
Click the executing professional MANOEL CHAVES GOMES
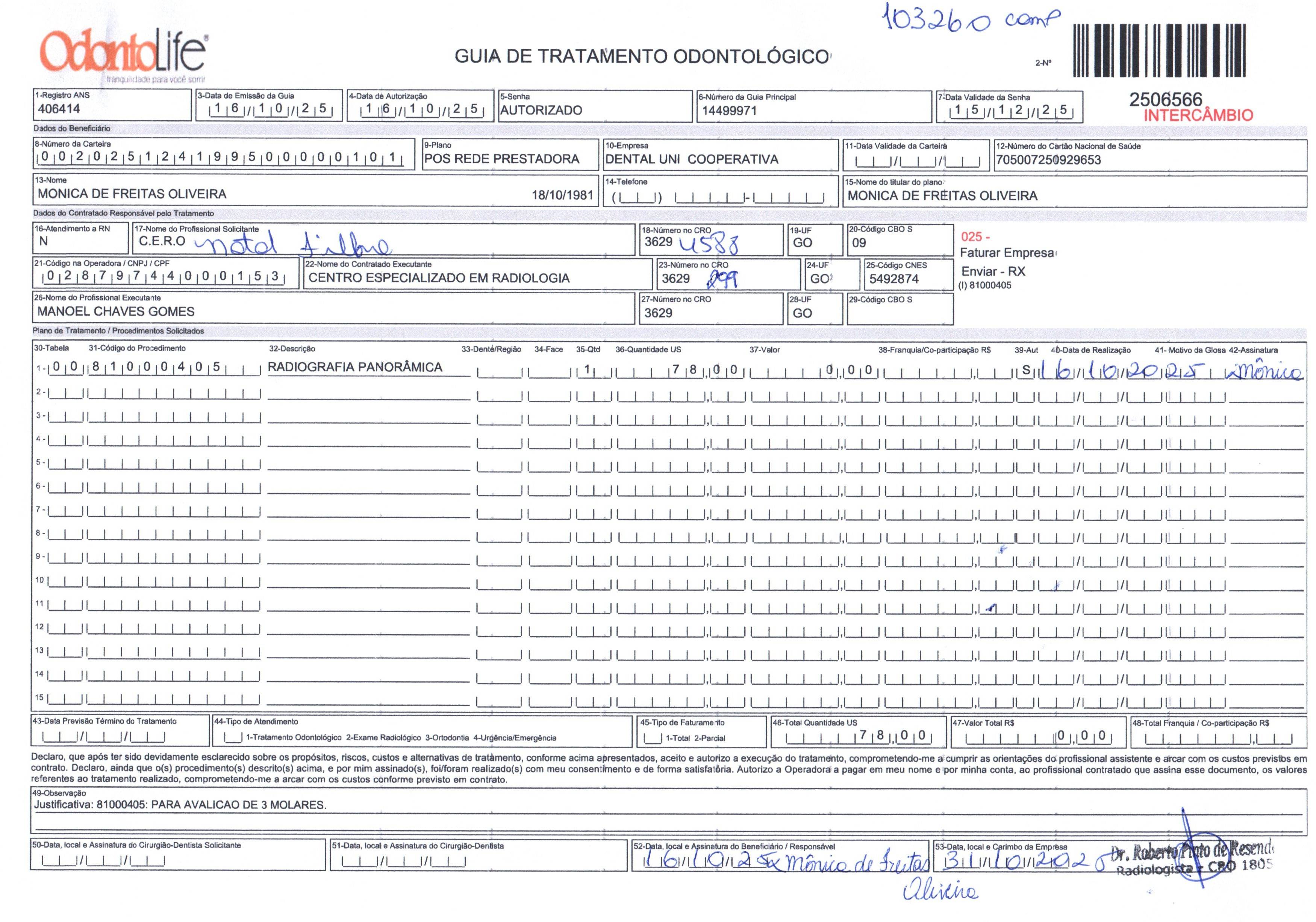click(x=116, y=311)
